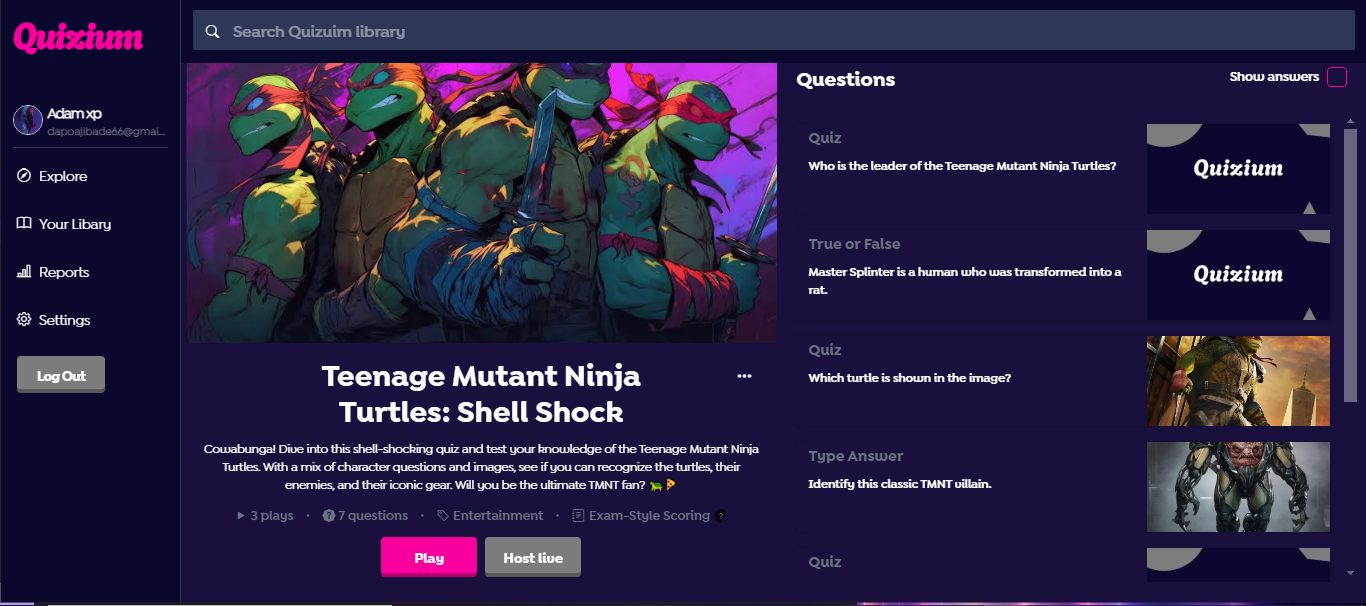Open the Explore menu item
The image size is (1366, 606).
[x=63, y=176]
